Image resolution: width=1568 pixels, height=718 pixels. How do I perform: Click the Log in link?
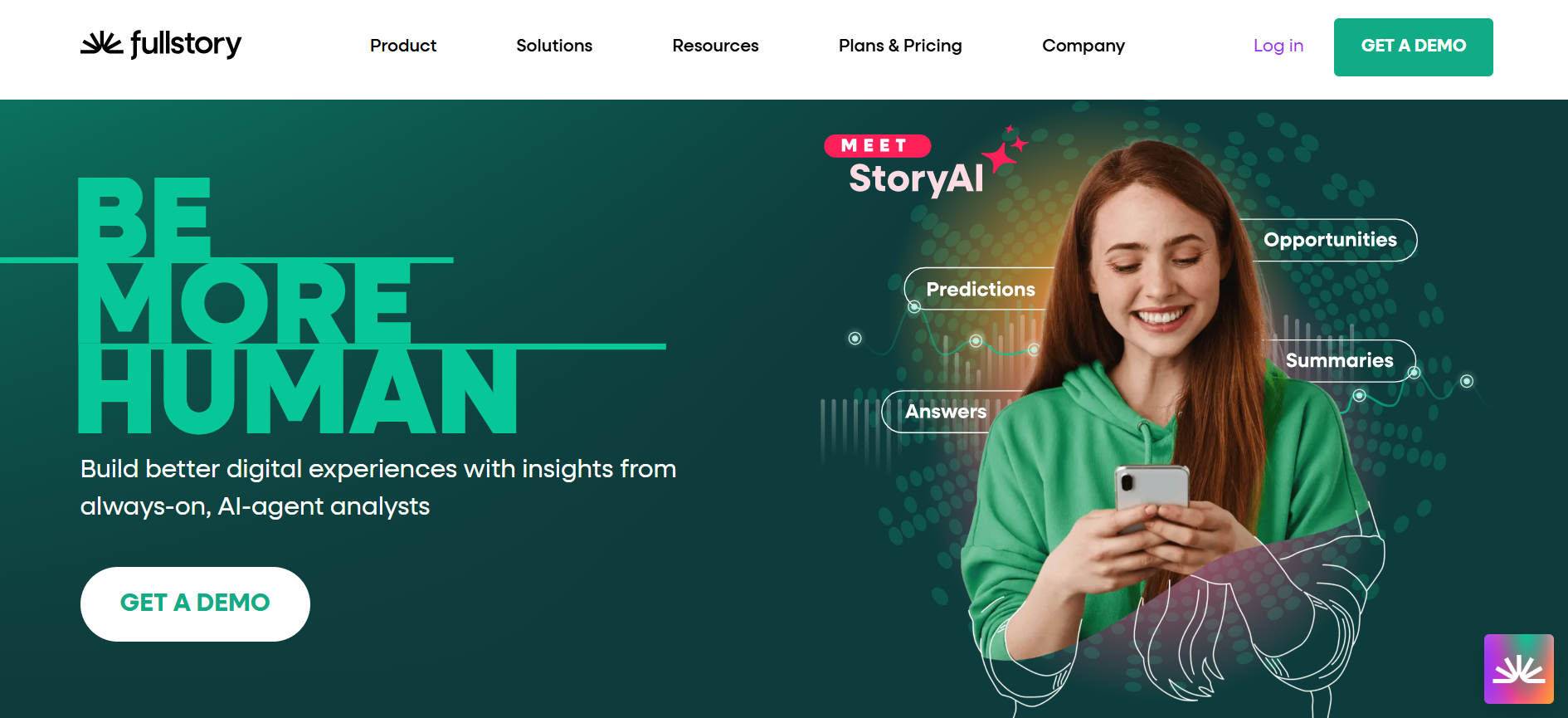1278,46
